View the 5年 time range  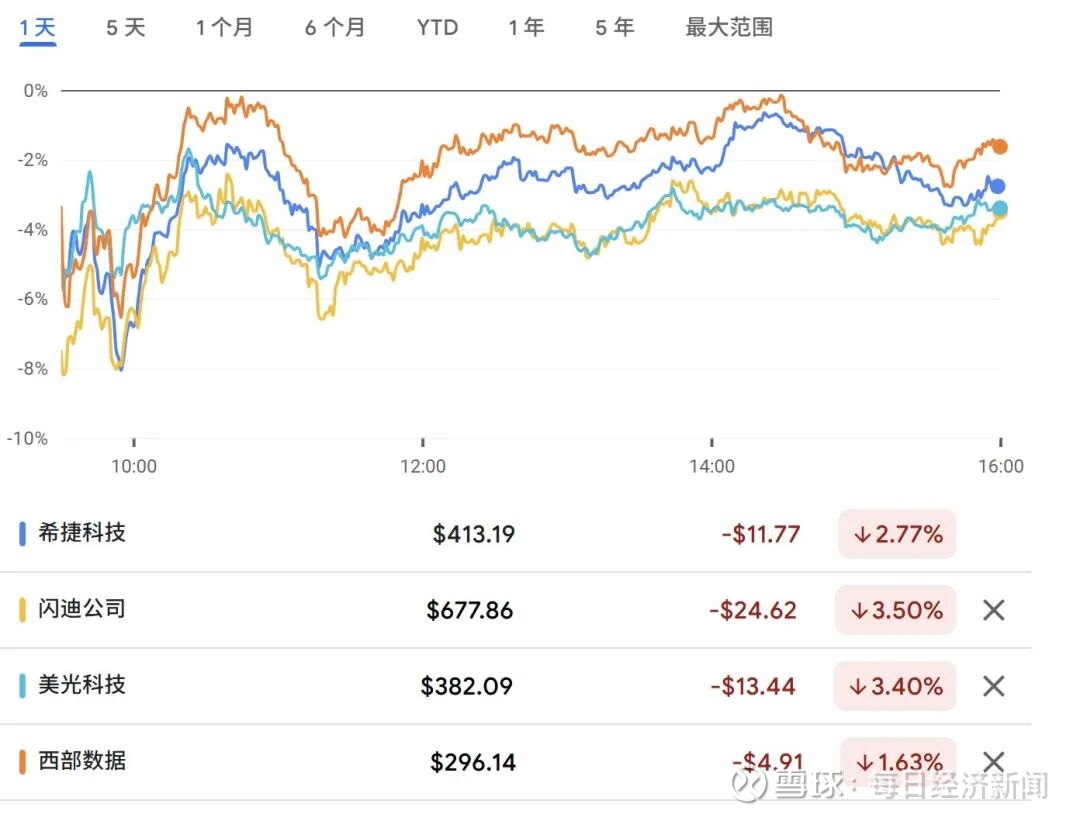click(x=614, y=27)
